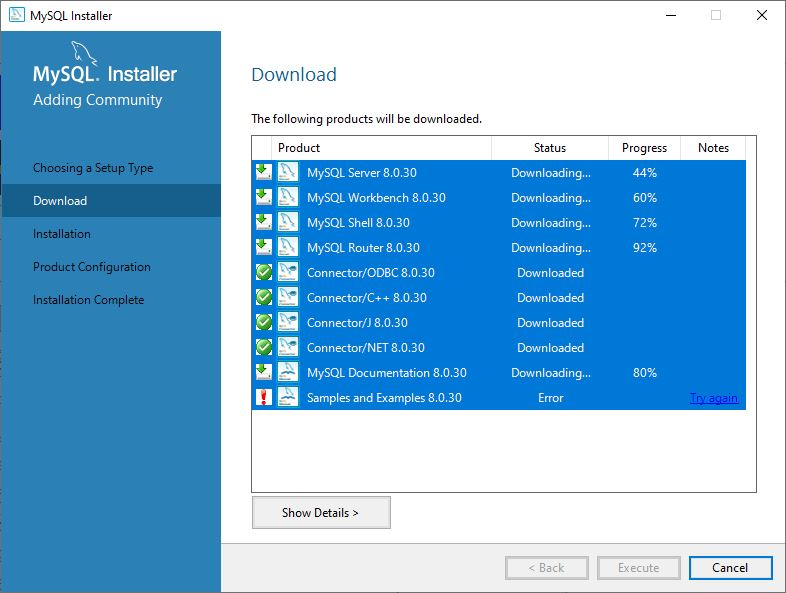Click Downloading... status of MySQL Documentation row

pyautogui.click(x=551, y=374)
